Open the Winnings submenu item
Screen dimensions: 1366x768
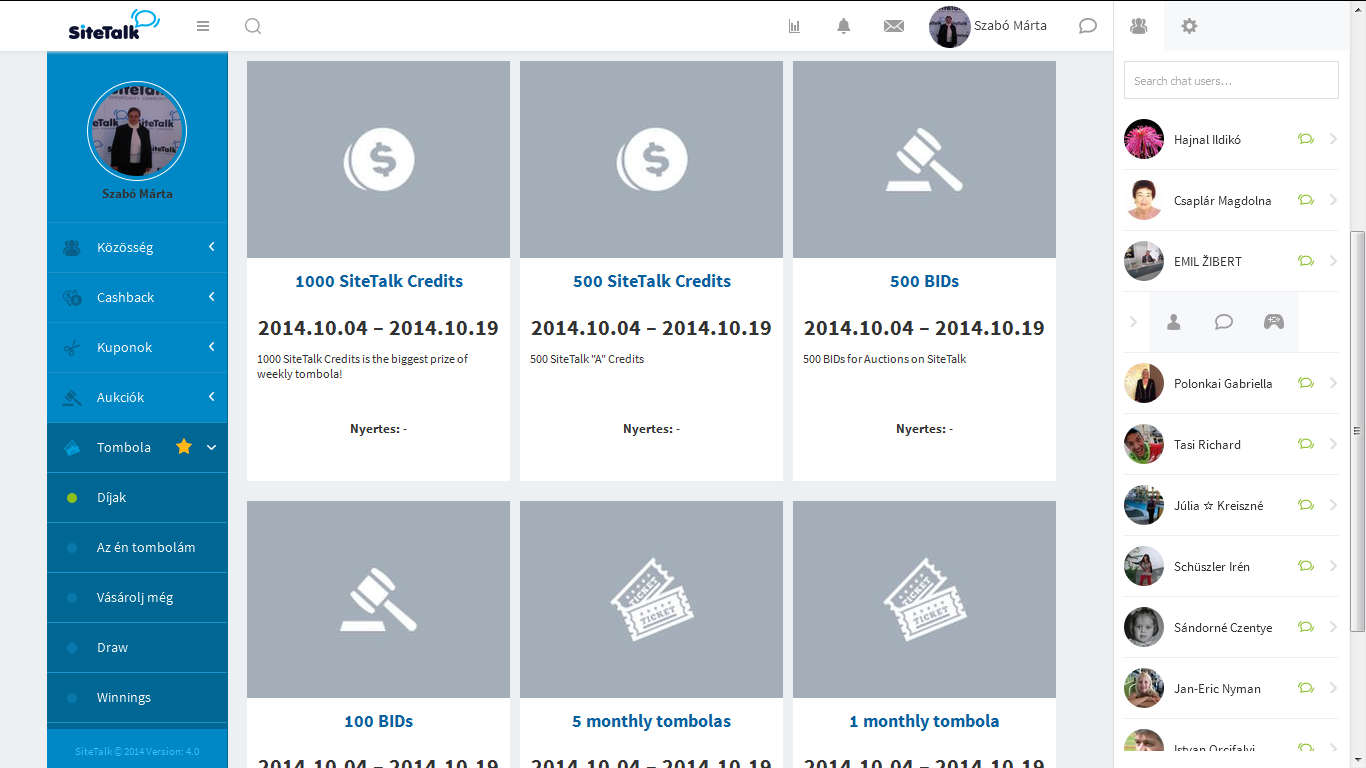pyautogui.click(x=137, y=698)
